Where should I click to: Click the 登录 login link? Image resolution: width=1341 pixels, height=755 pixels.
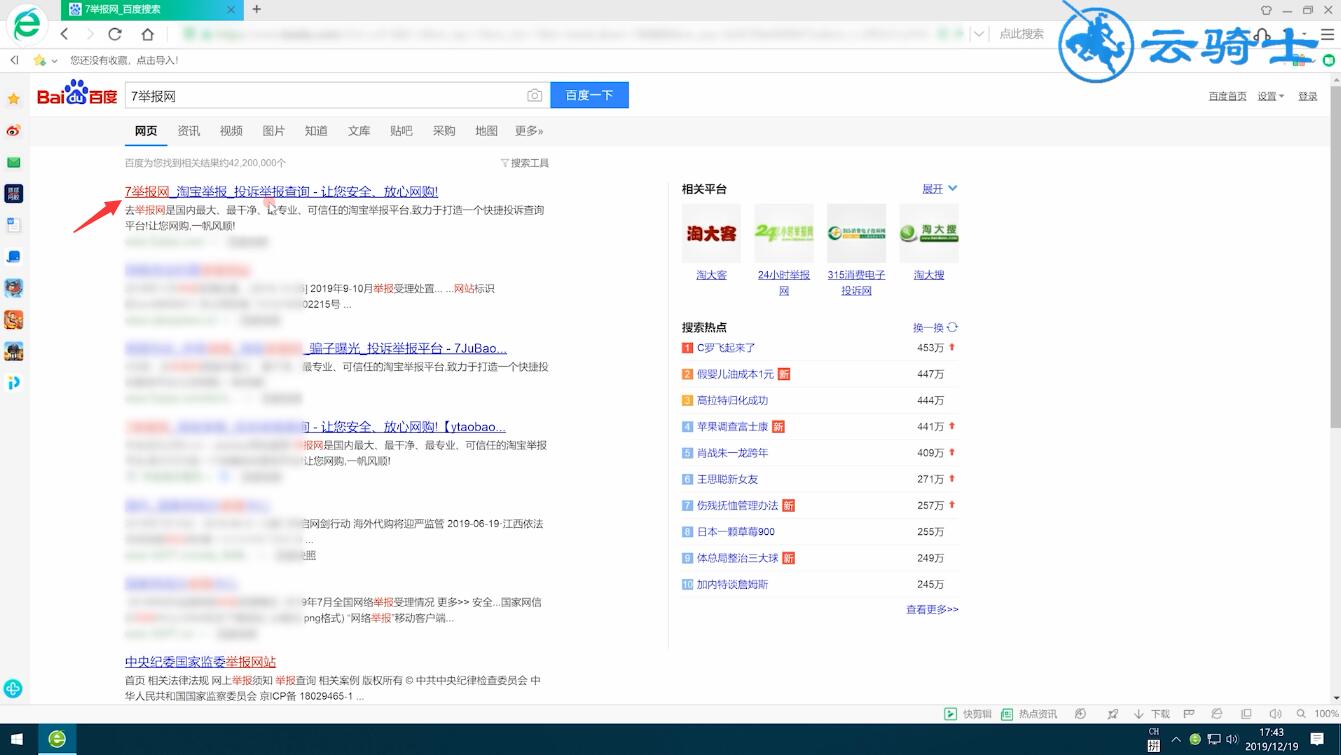coord(1308,96)
